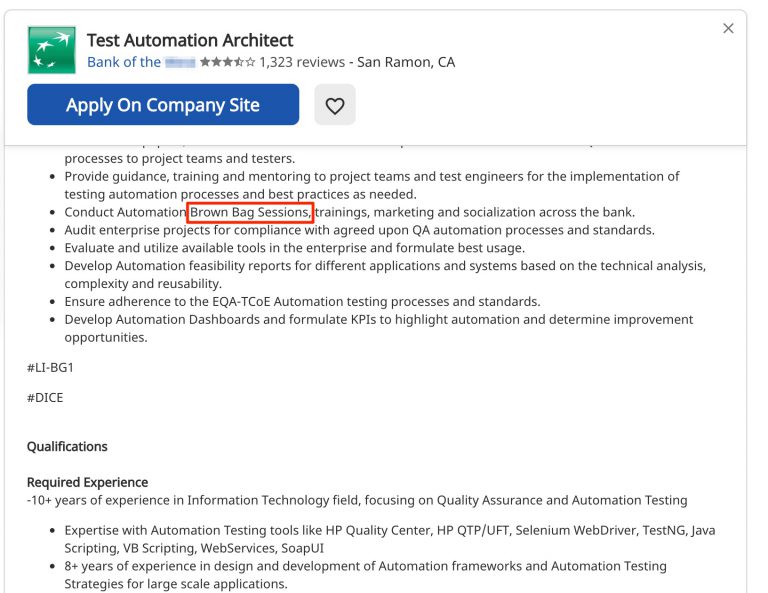Click the #DICE hashtag text
Screen dimensions: 768x593
tap(45, 397)
